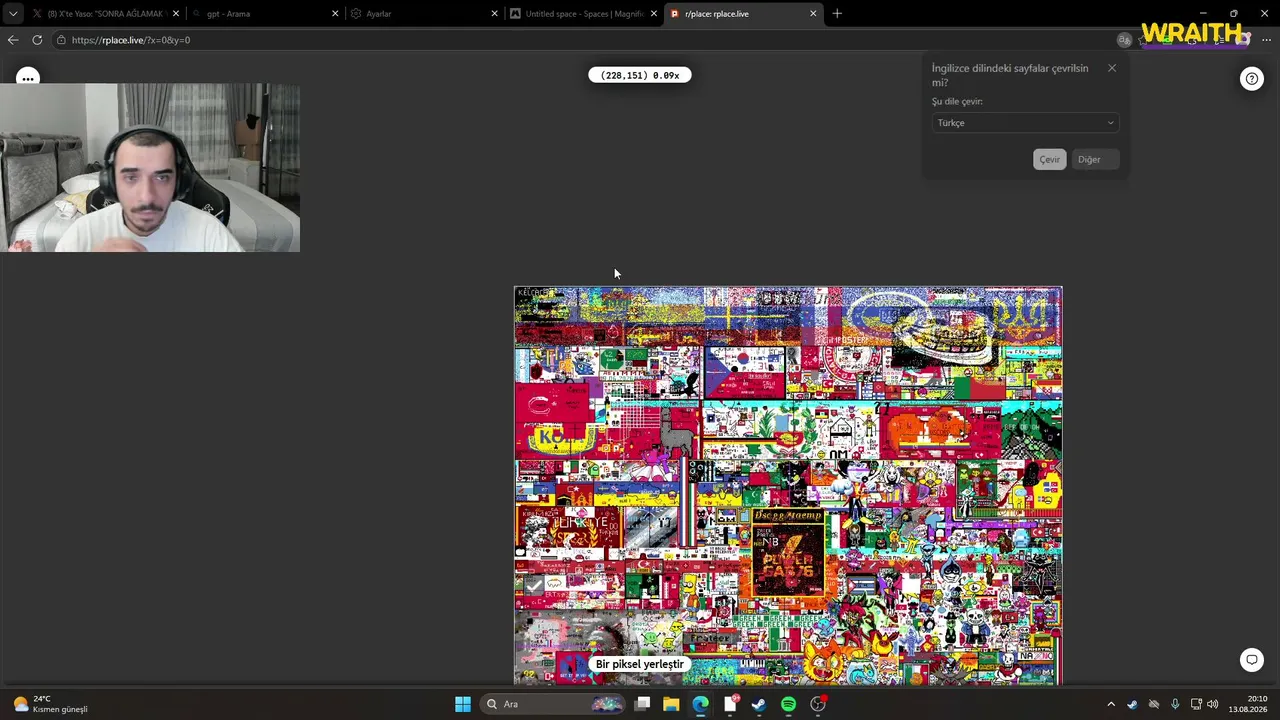Switch to the gpt - Arama tab
Image resolution: width=1280 pixels, height=720 pixels.
tap(264, 14)
